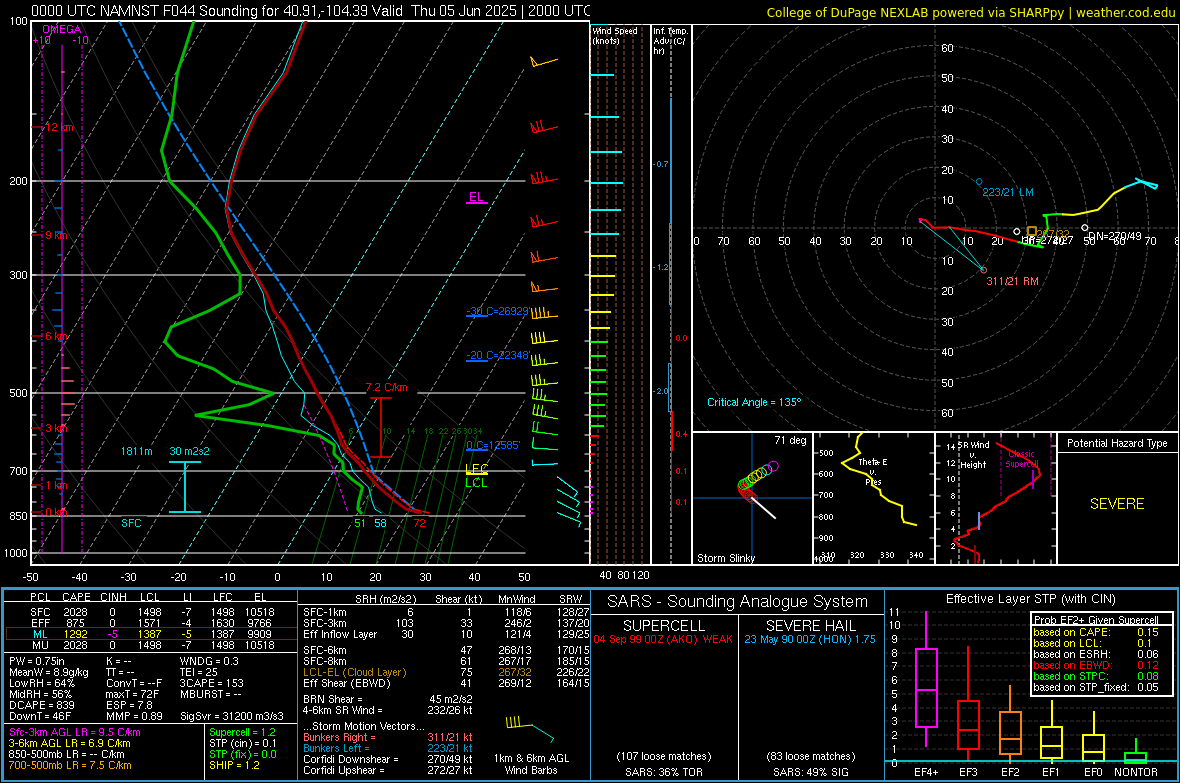This screenshot has width=1180, height=783.
Task: Click the sounding title starting with 0000 UTC NAMNST F044
Action: (x=311, y=11)
